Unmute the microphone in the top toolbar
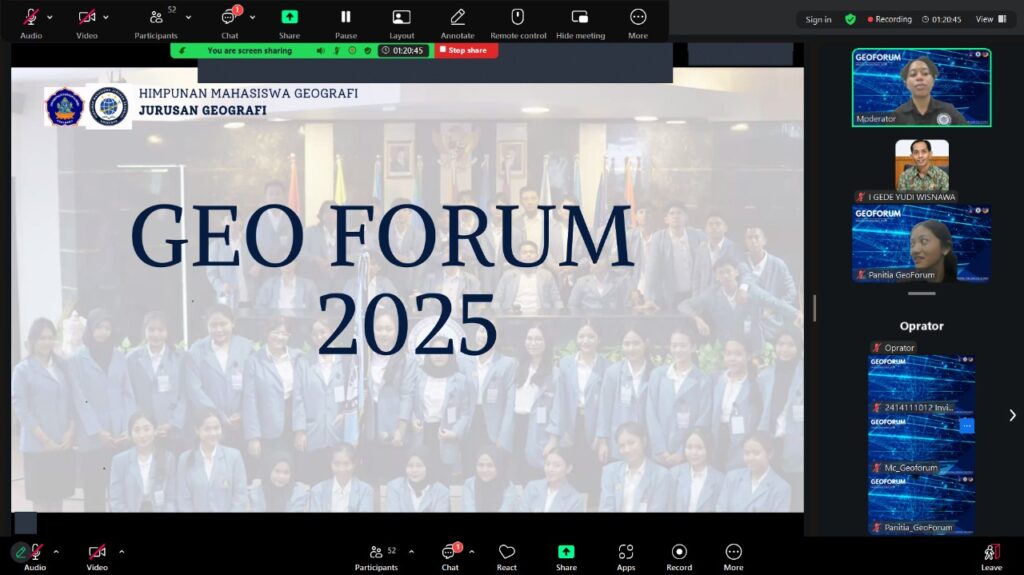The image size is (1024, 575). click(x=31, y=17)
